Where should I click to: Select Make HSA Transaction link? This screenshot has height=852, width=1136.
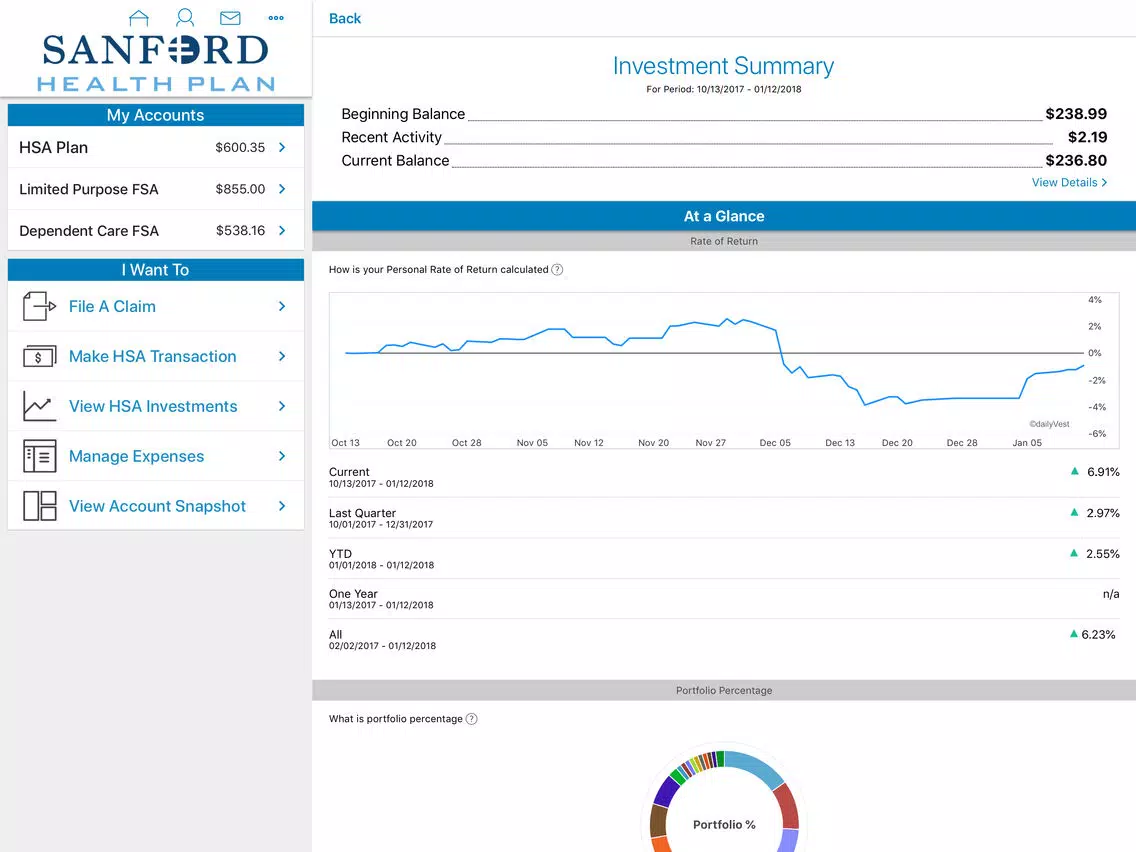click(x=153, y=356)
